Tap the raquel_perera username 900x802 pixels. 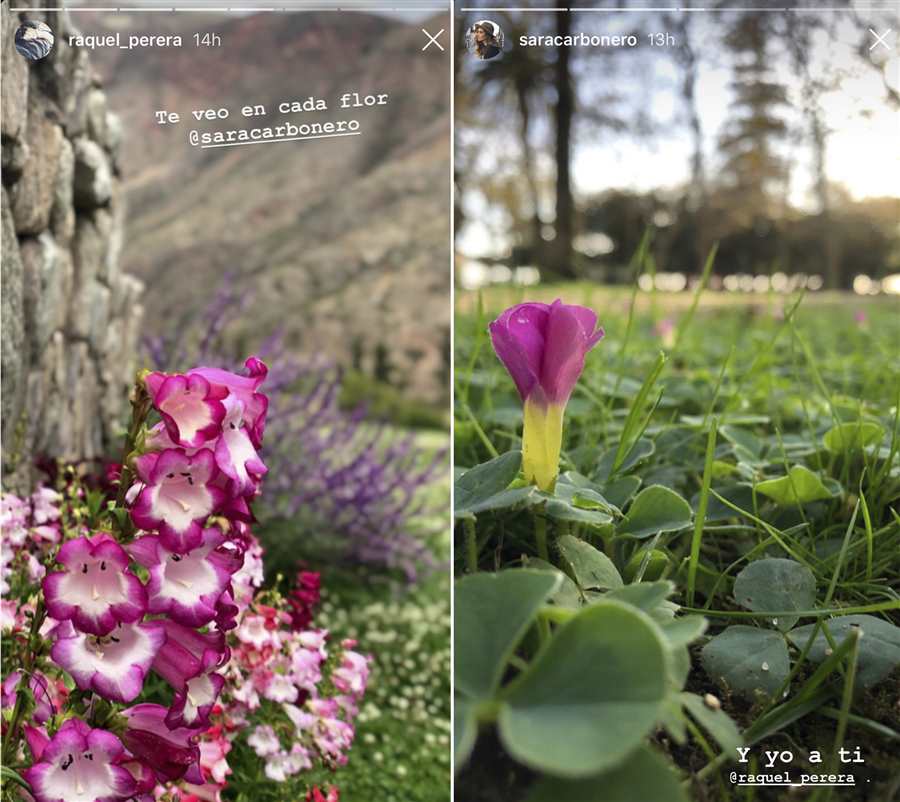[x=125, y=40]
